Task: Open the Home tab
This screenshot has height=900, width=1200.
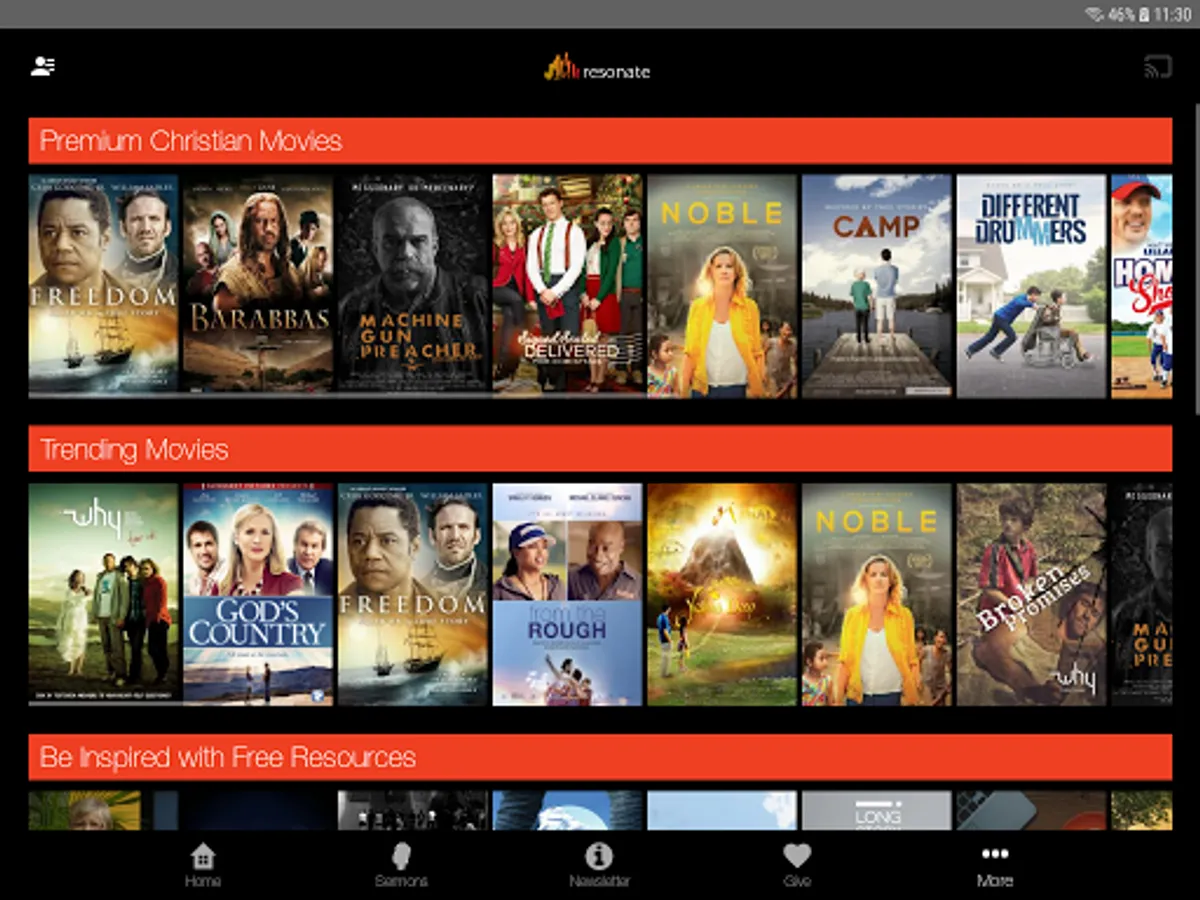Action: click(x=203, y=865)
